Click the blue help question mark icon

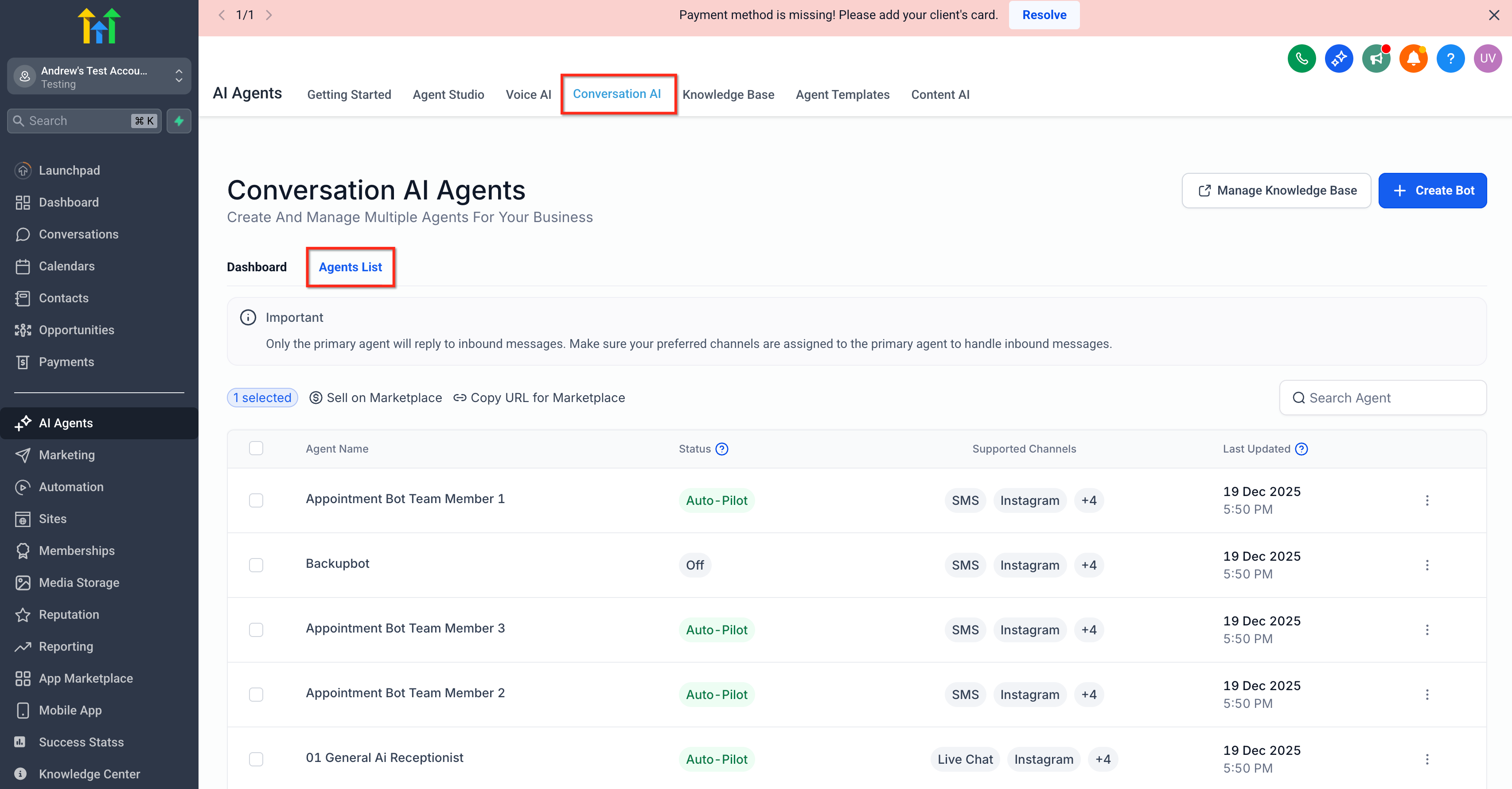[x=1450, y=58]
